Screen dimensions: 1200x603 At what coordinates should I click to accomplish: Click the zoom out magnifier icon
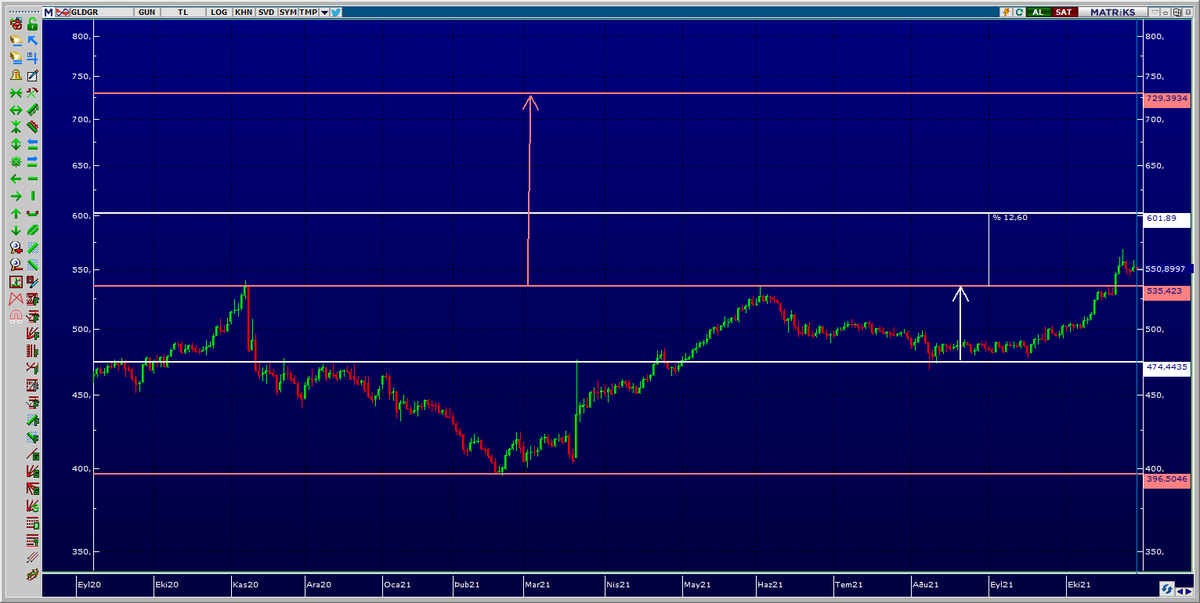[16, 265]
